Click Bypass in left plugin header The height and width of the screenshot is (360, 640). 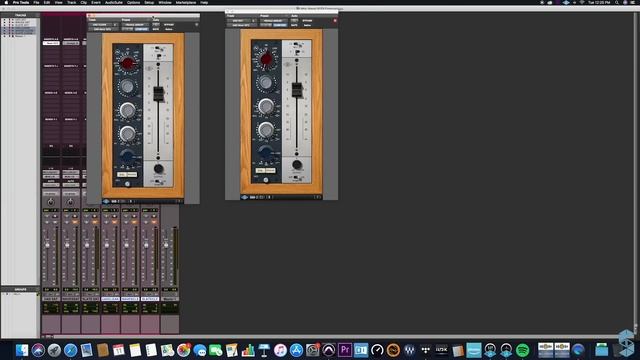click(169, 24)
